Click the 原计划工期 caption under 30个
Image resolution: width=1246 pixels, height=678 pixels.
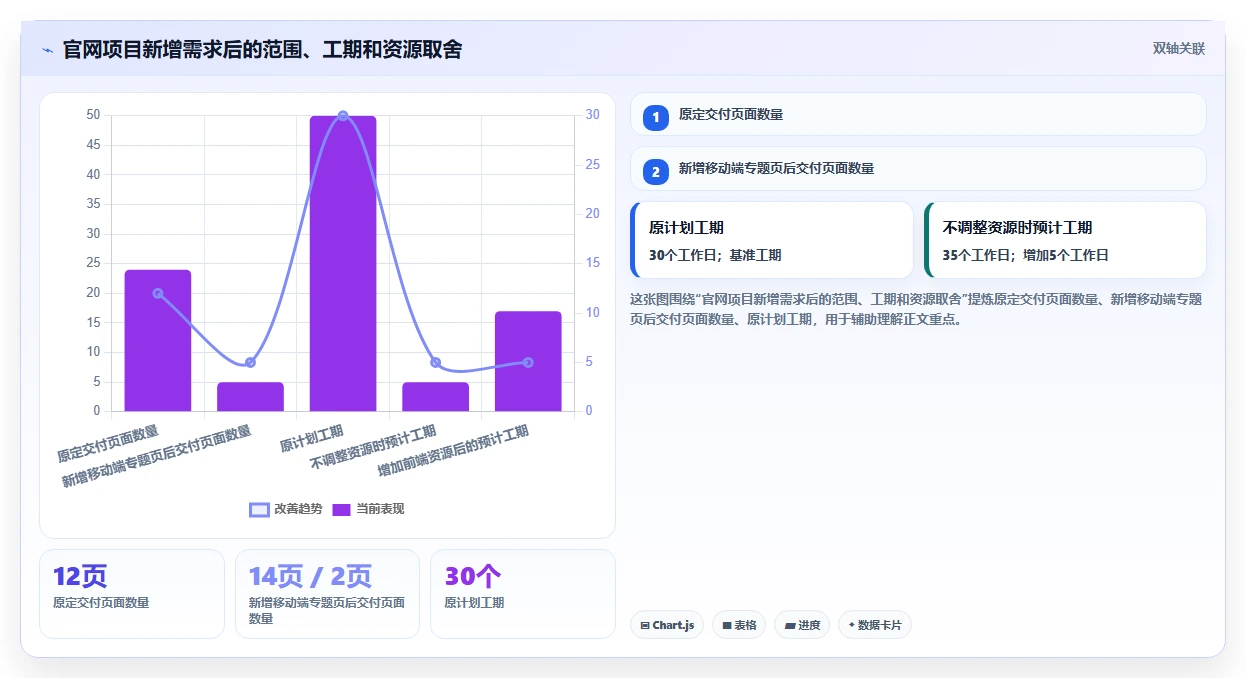[474, 603]
